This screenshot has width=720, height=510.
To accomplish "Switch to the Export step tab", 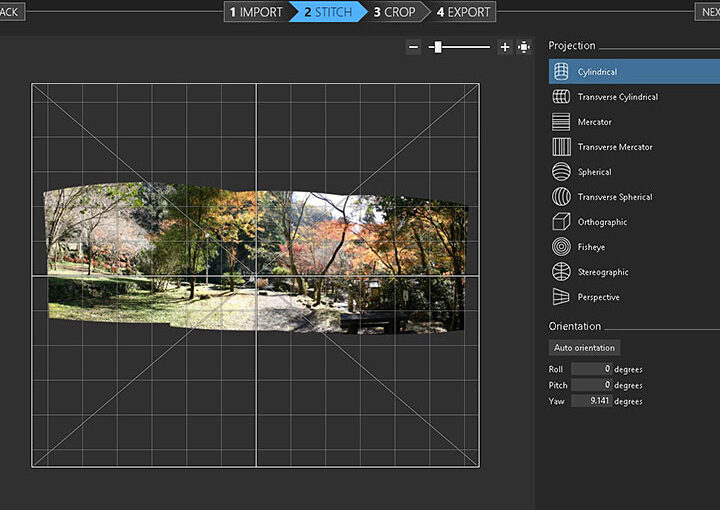I will 464,12.
